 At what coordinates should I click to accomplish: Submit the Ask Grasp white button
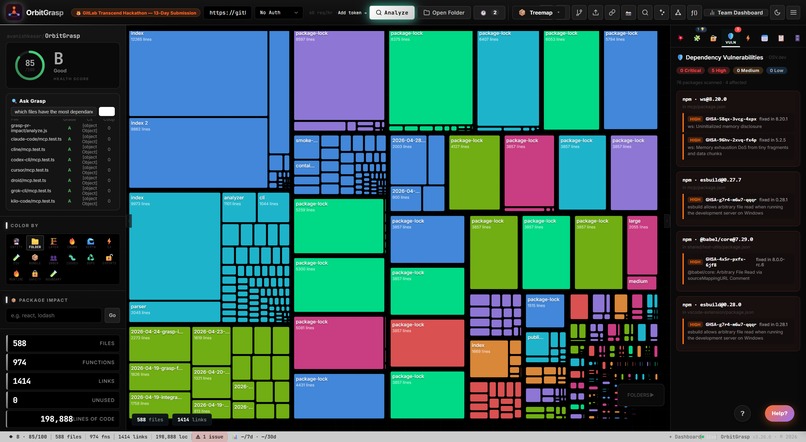pos(106,112)
